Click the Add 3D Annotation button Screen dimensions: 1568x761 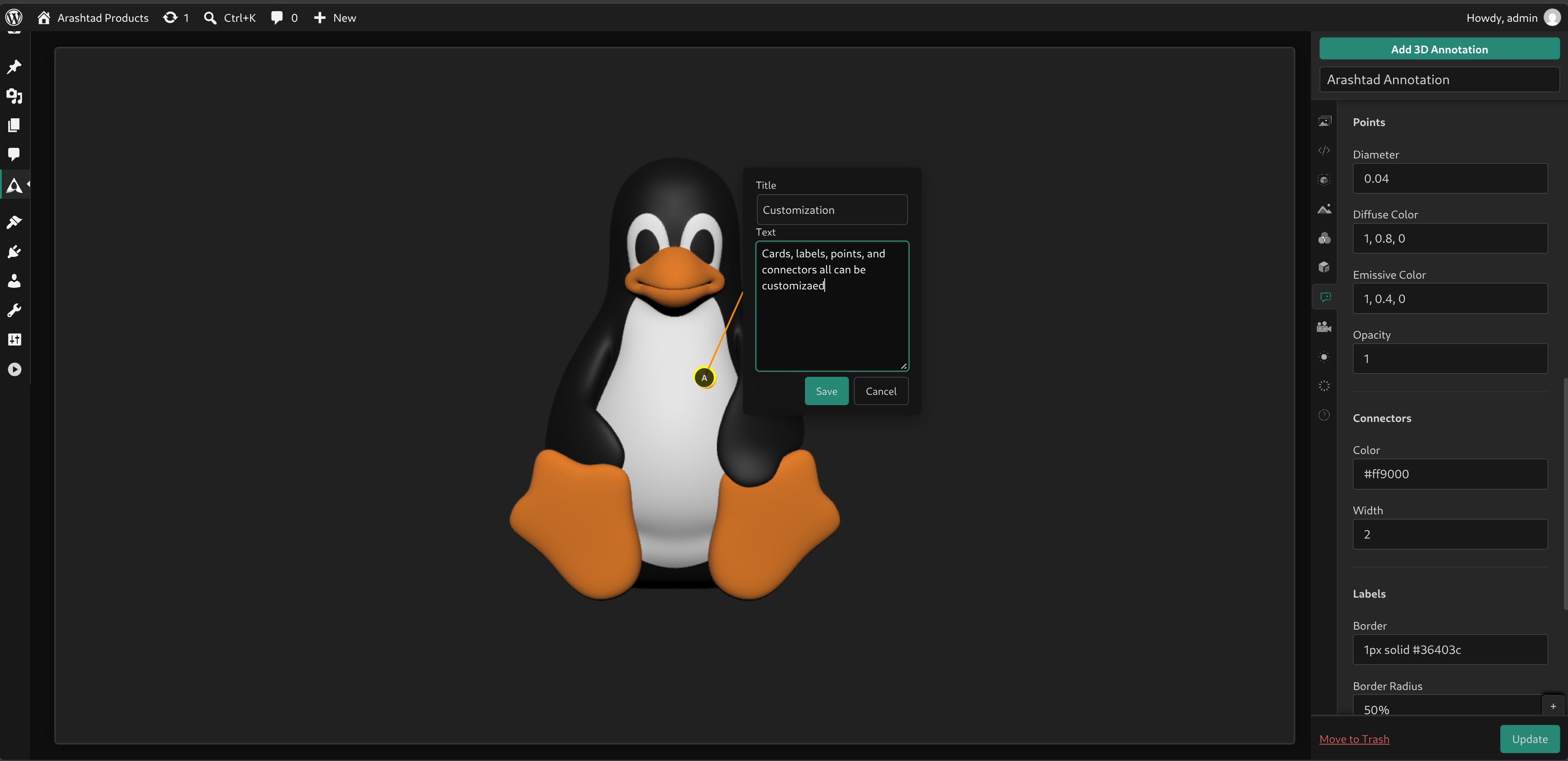click(x=1439, y=49)
